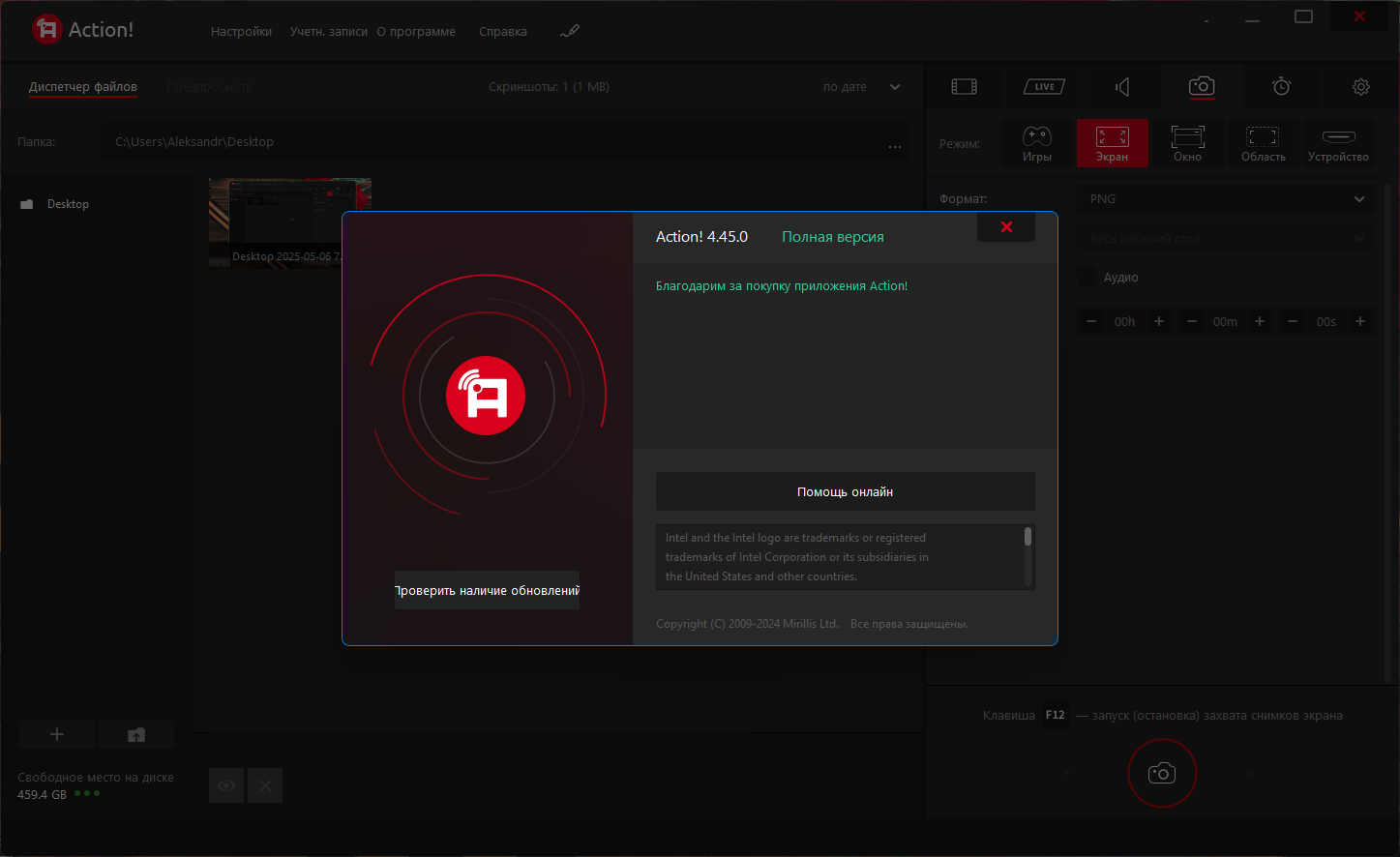Open the Настройки menu

point(241,31)
